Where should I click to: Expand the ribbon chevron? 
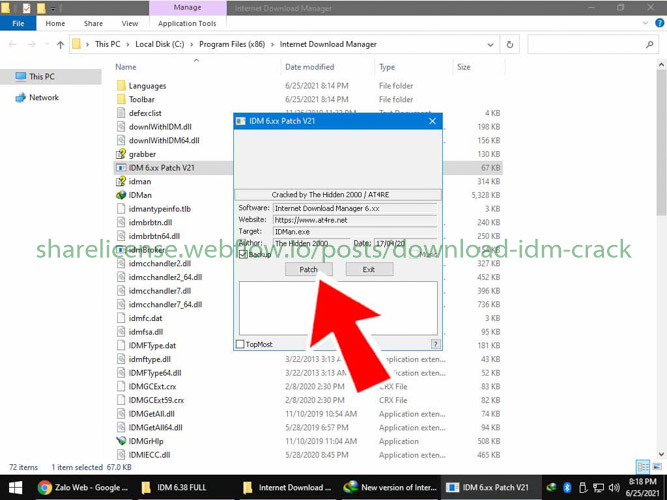coord(645,23)
